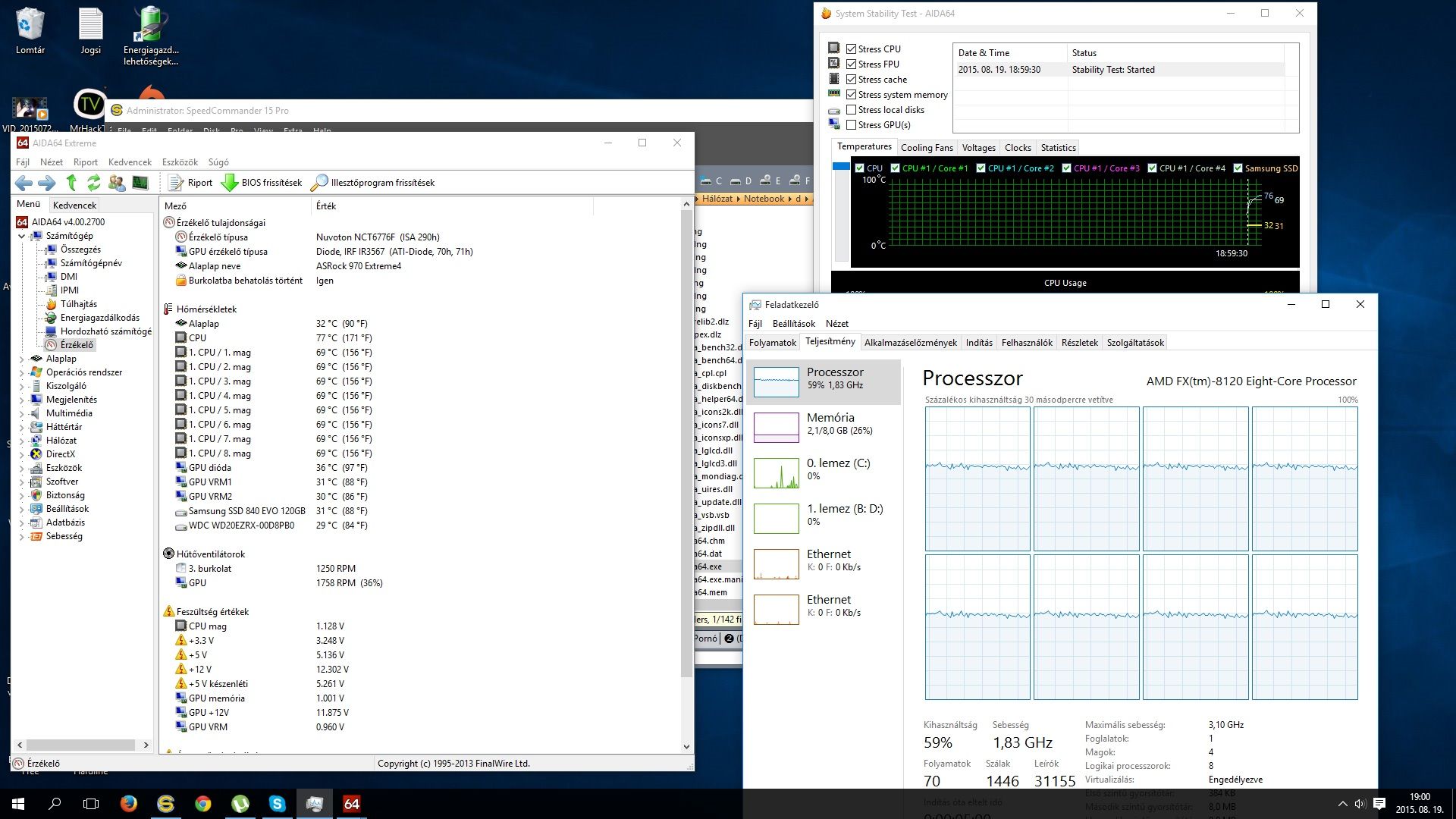
Task: Click BIOS frissítések download button
Action: (x=262, y=183)
